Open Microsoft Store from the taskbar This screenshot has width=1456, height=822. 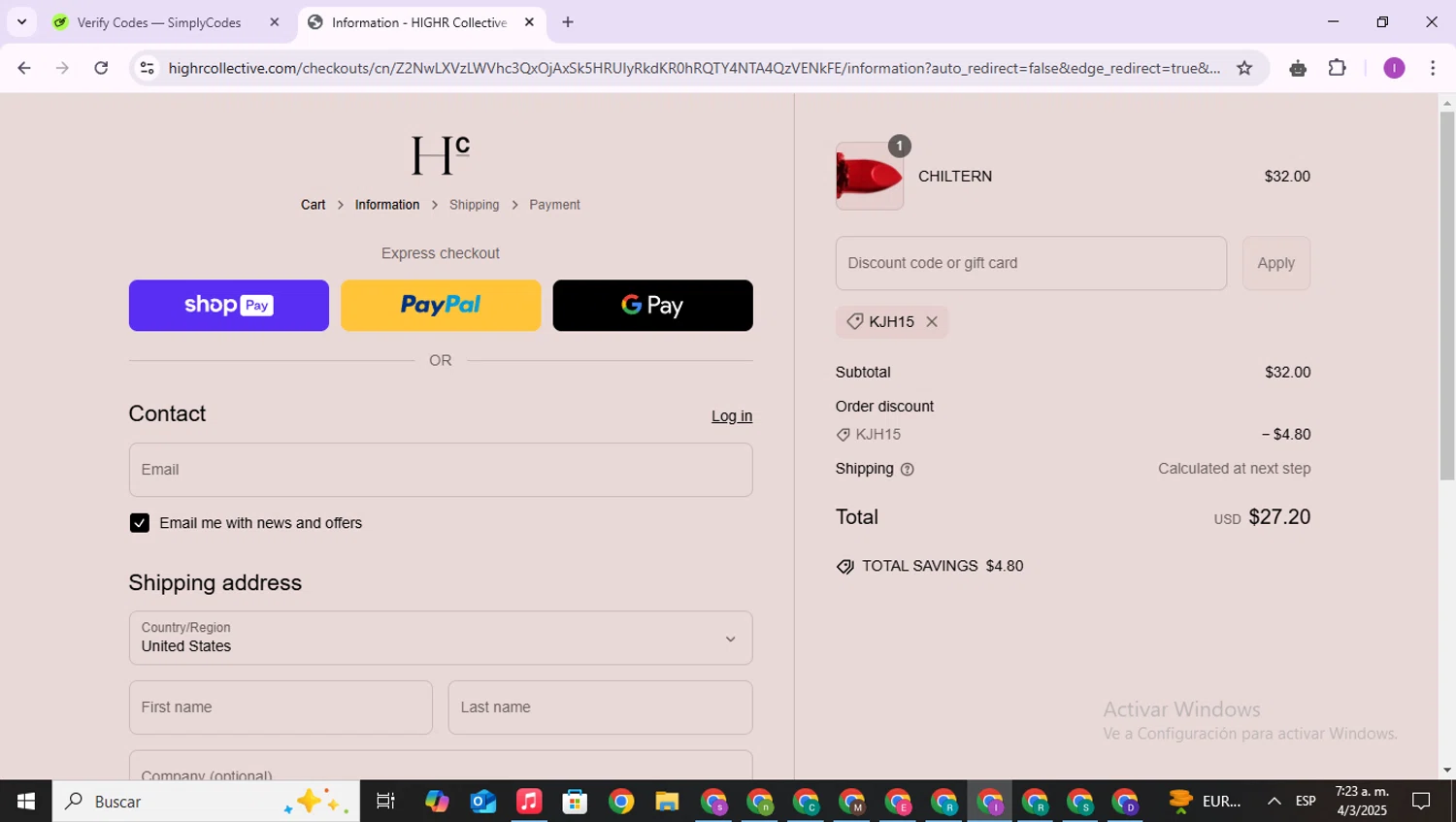pyautogui.click(x=576, y=802)
